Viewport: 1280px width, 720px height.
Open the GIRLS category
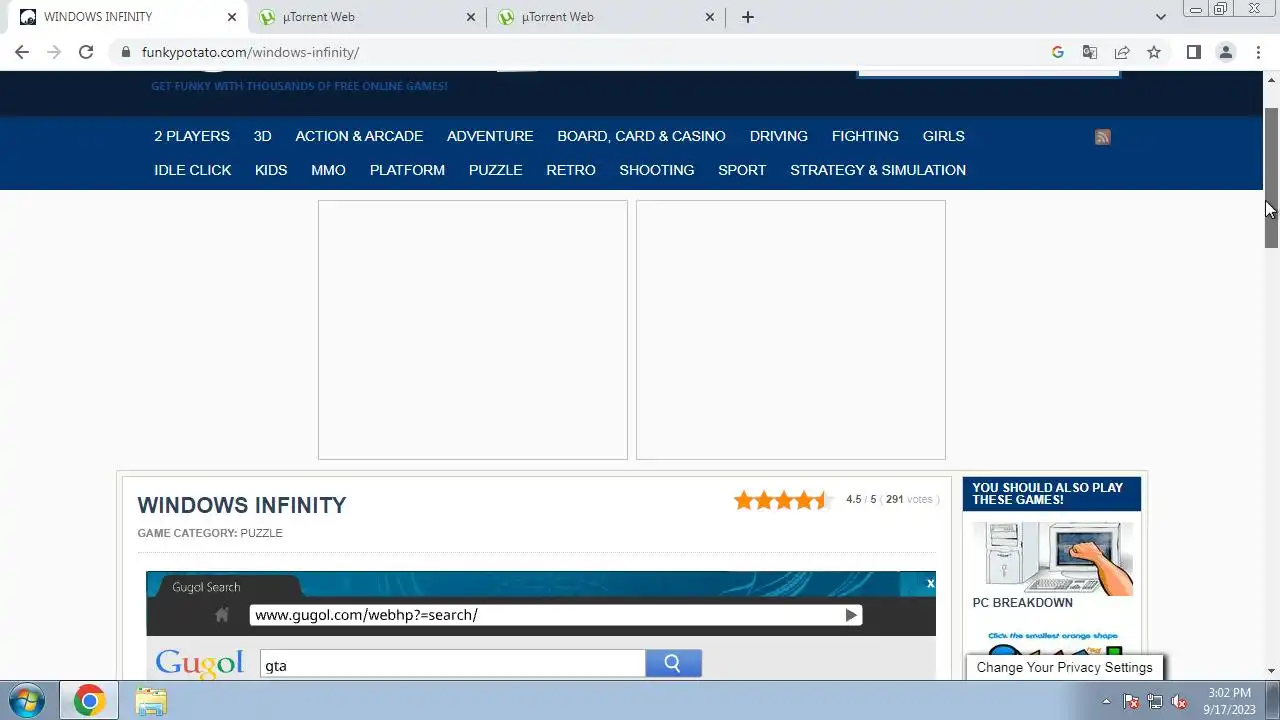pos(944,136)
